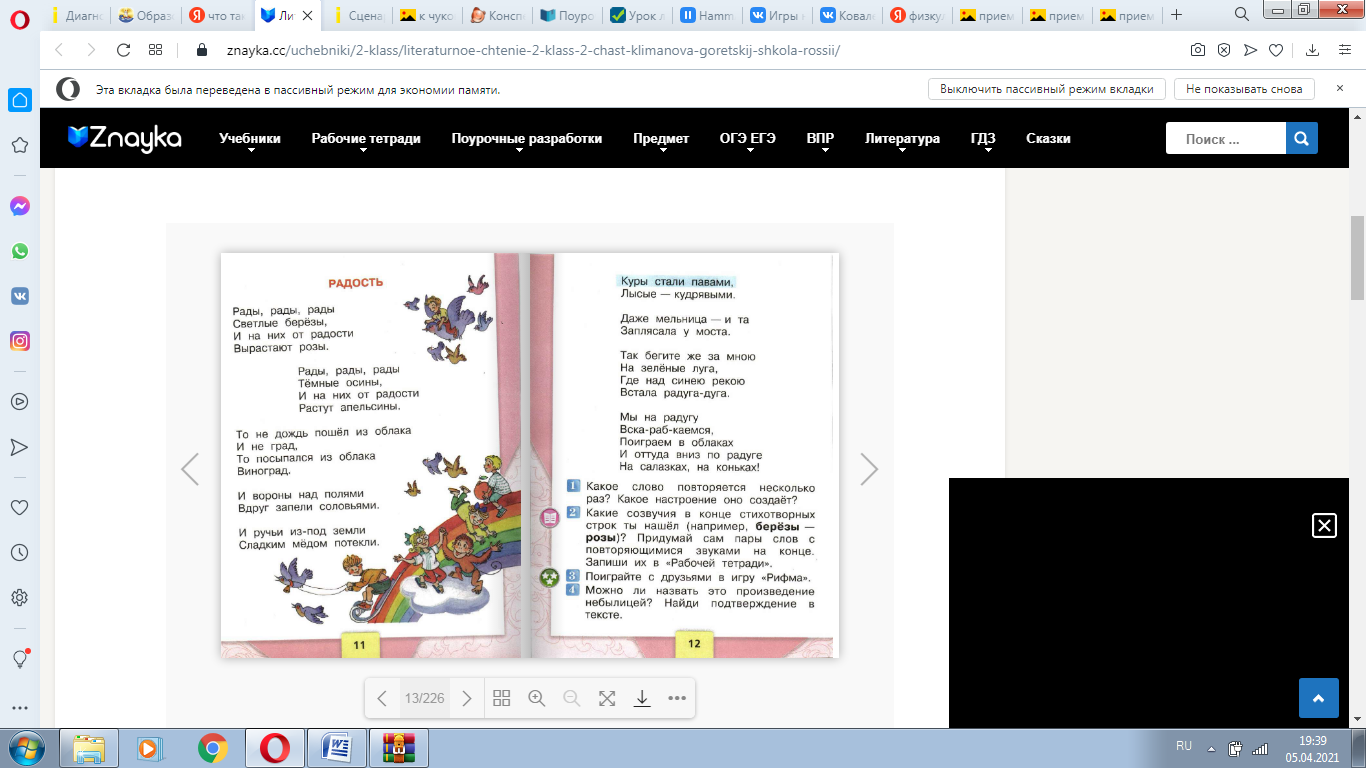Take a snapshot with camera icon

point(1198,50)
